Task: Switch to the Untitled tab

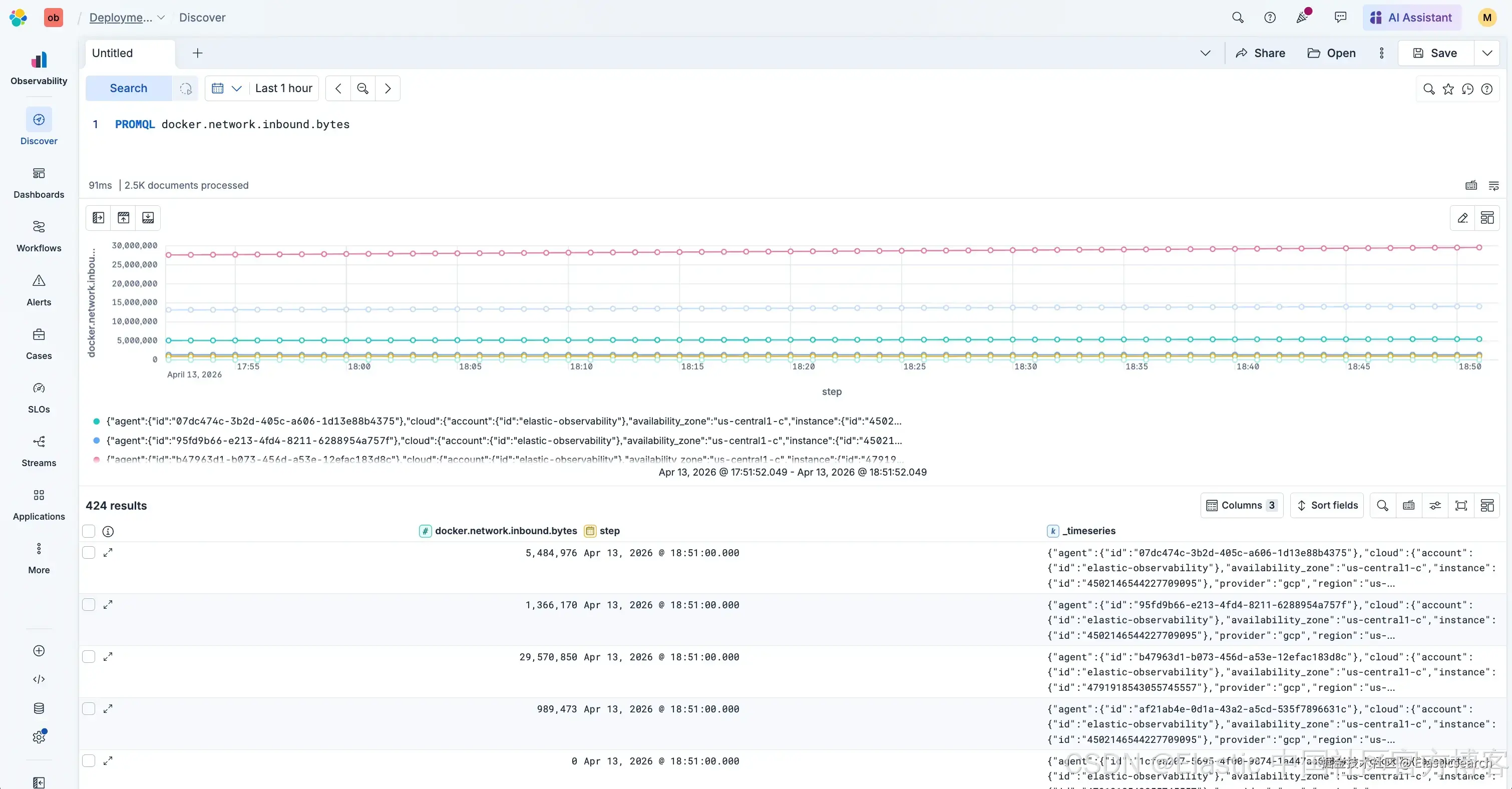Action: click(x=113, y=53)
